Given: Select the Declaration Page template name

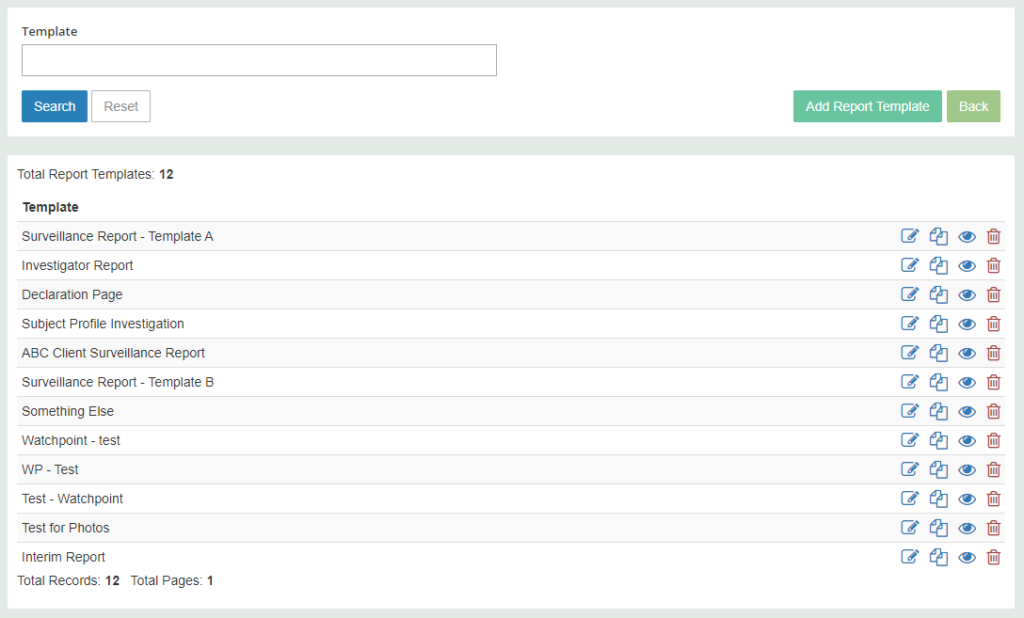Looking at the screenshot, I should (72, 294).
